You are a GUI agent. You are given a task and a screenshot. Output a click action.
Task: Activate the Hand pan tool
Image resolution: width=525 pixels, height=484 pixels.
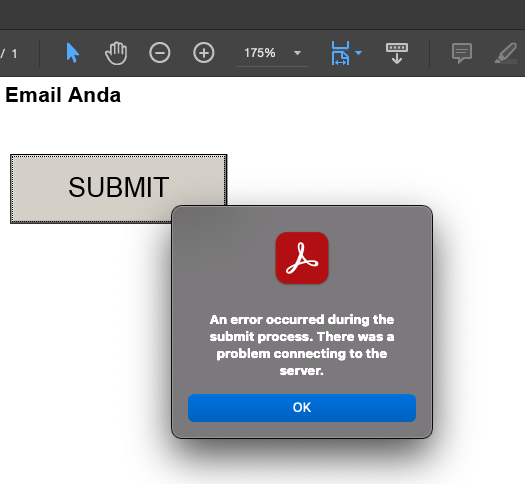point(116,53)
